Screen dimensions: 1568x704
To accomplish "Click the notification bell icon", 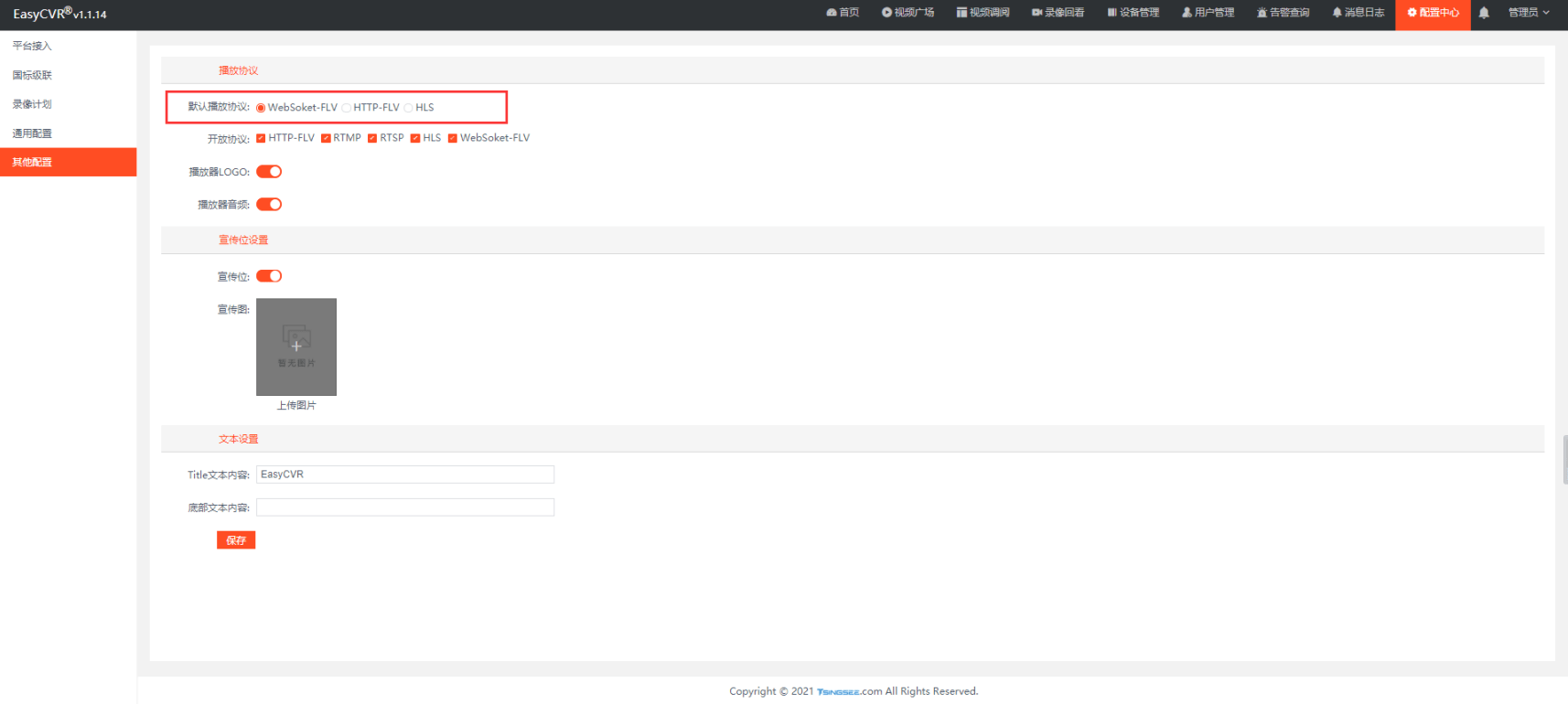I will click(1484, 13).
